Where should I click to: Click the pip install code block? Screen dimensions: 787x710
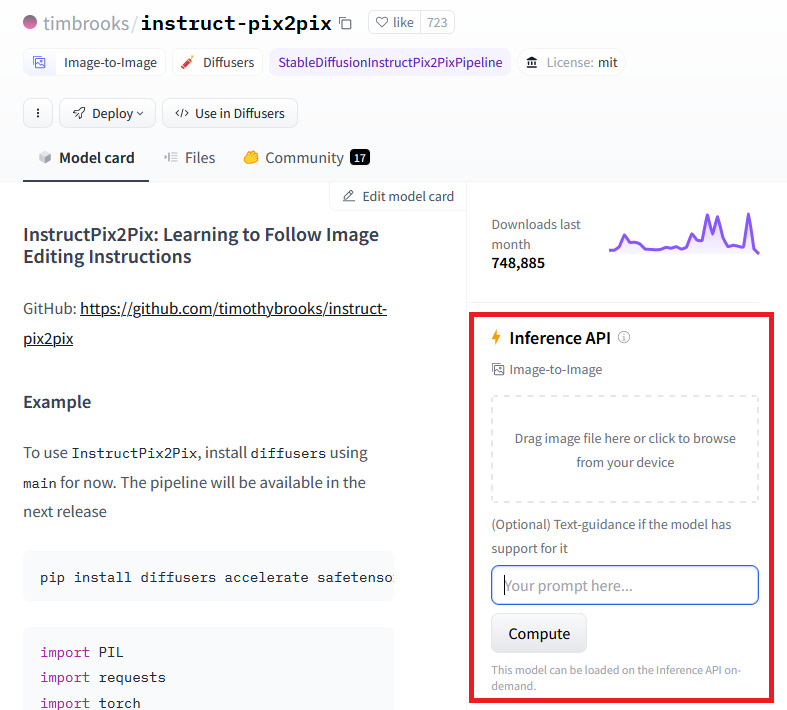[208, 577]
